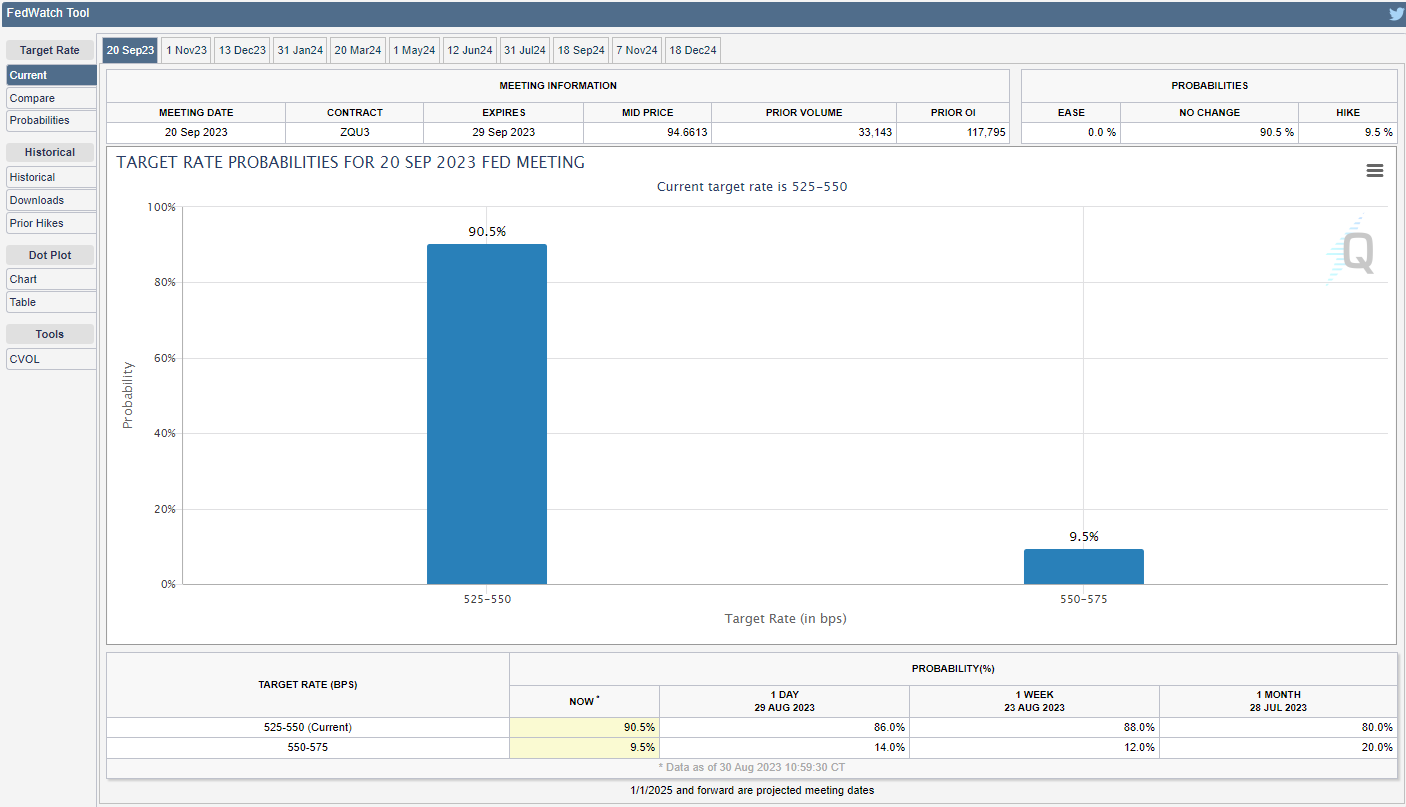Viewport: 1406px width, 807px height.
Task: Open Compare in the Target Rate sidebar
Action: pyautogui.click(x=51, y=98)
